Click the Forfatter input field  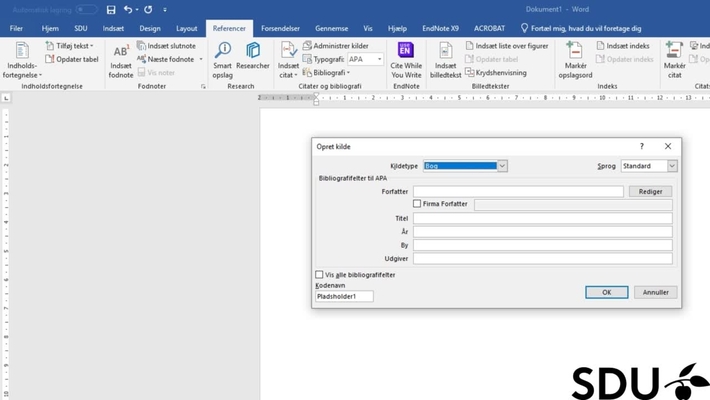click(518, 192)
